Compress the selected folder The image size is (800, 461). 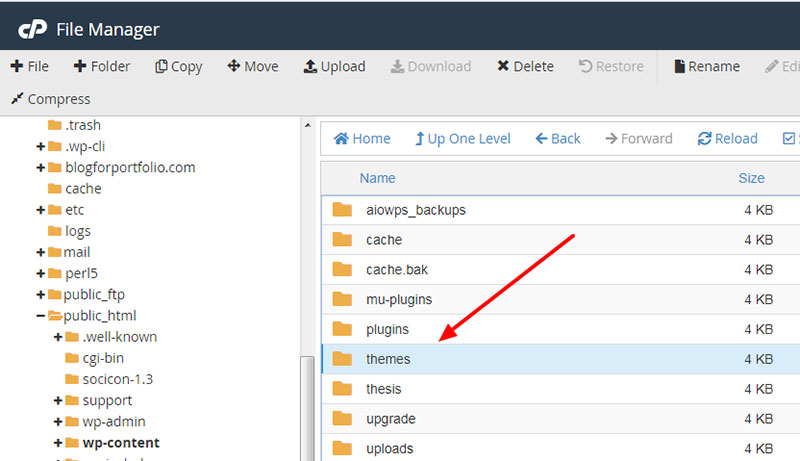(51, 99)
